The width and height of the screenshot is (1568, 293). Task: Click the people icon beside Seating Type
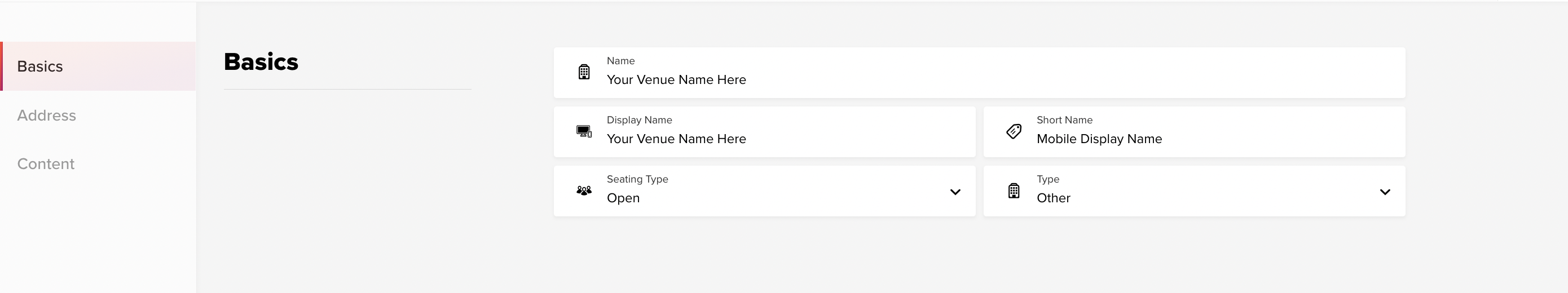point(584,191)
